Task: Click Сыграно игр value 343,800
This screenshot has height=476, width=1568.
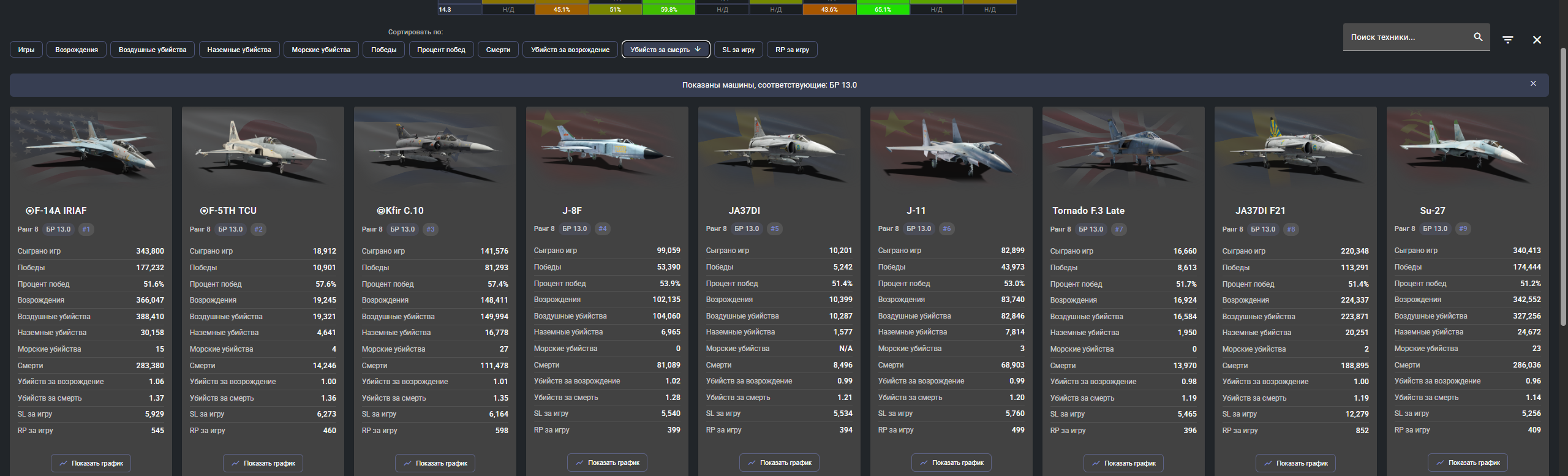Action: (149, 251)
